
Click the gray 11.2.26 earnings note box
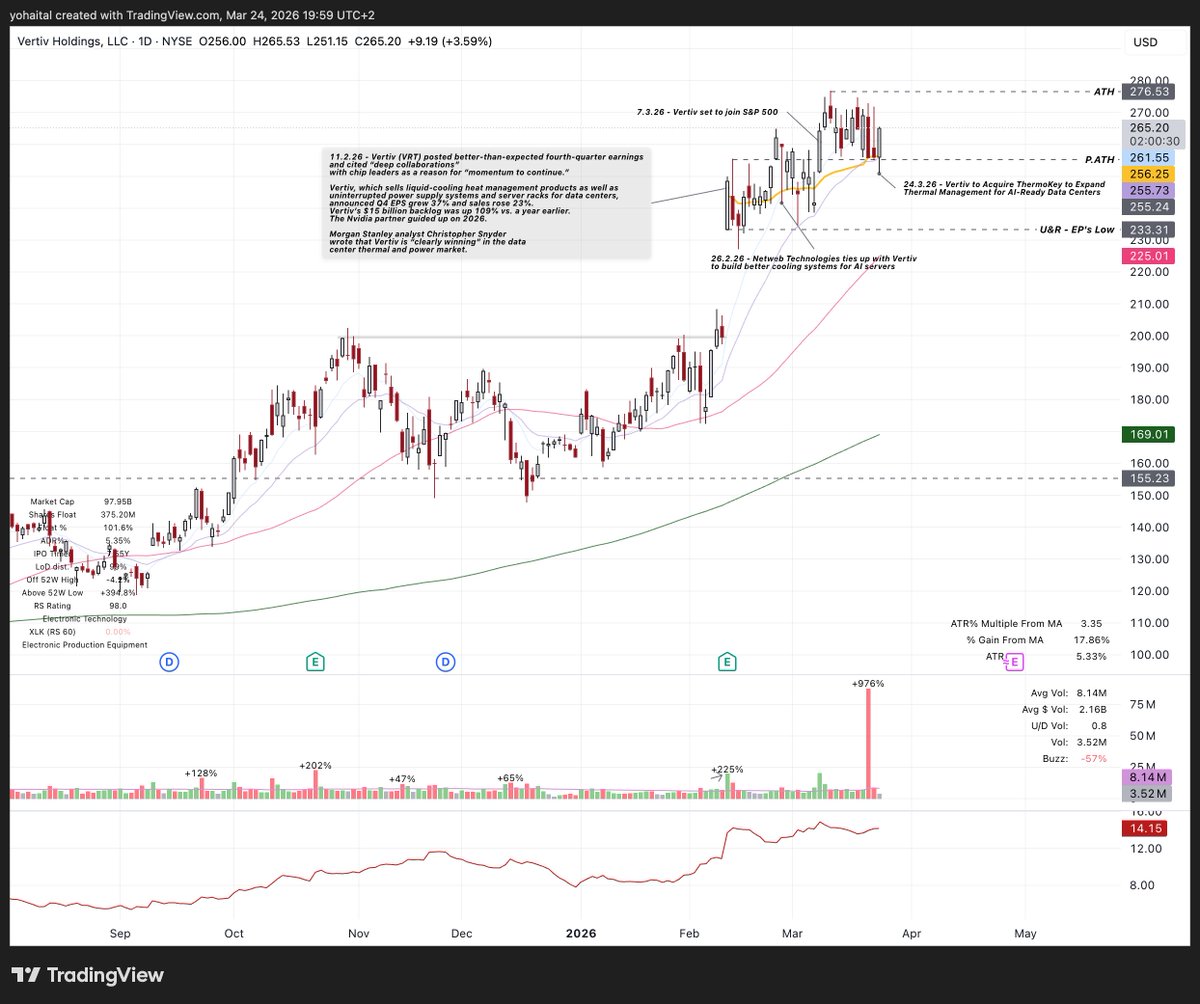coord(486,205)
